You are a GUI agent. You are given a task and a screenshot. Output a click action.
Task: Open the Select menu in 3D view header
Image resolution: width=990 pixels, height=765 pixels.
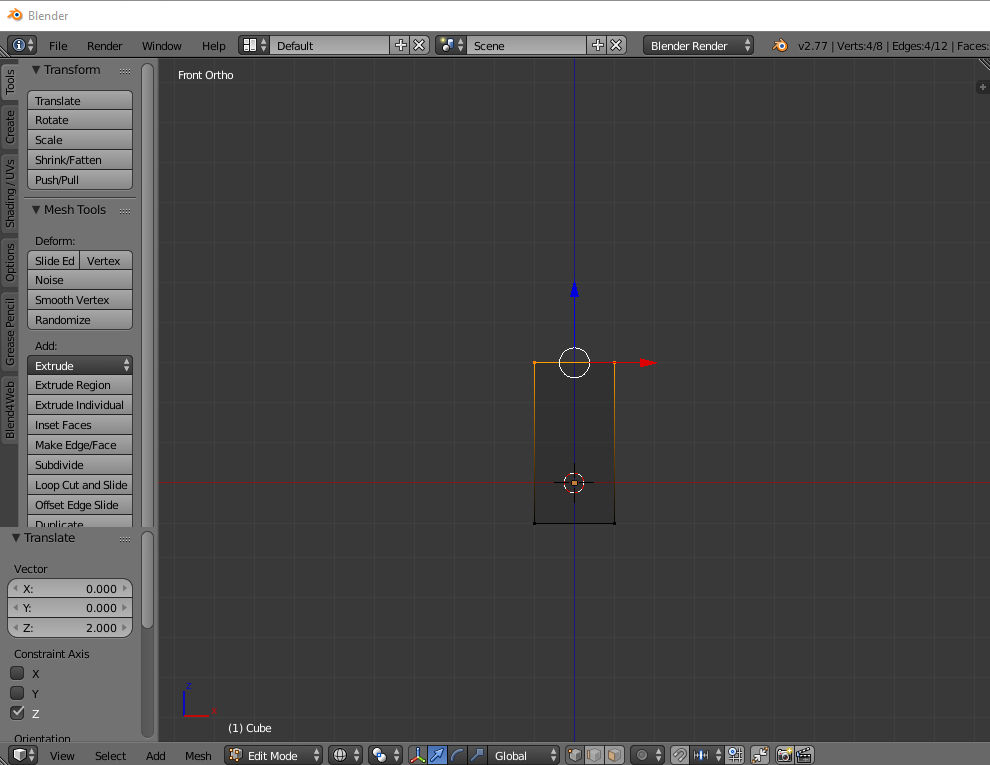pos(110,756)
